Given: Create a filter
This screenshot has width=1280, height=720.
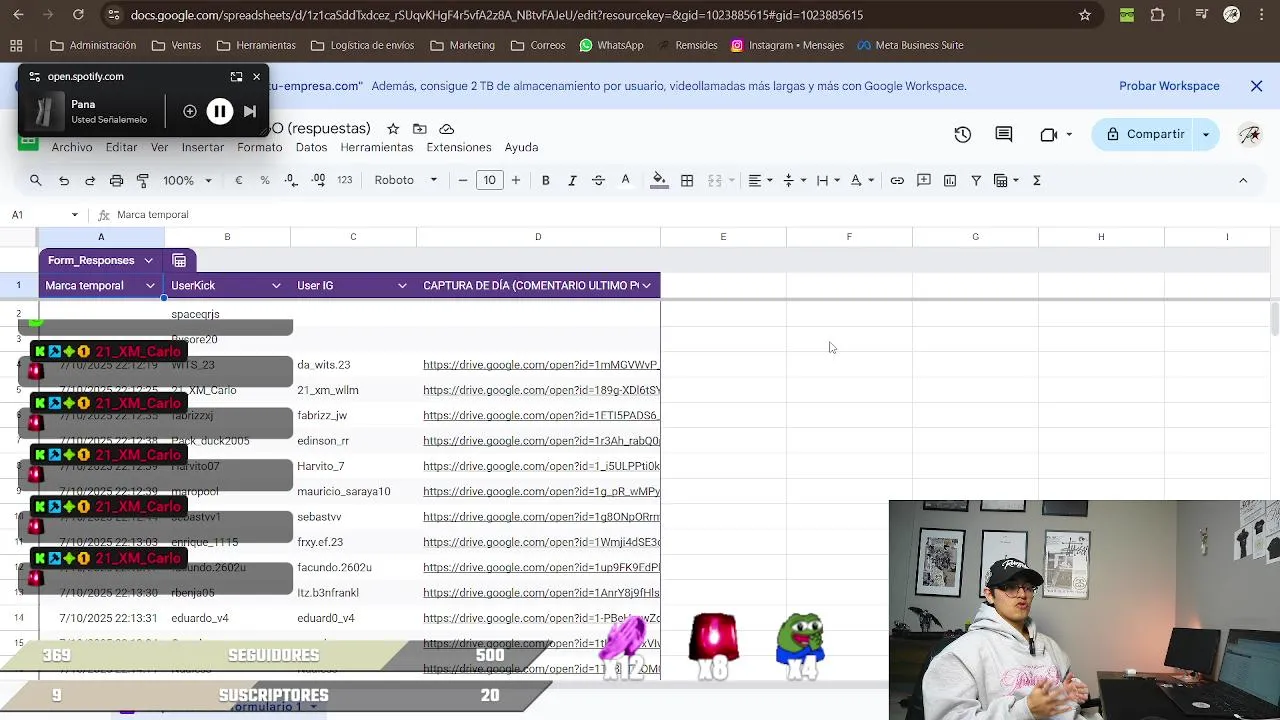Looking at the screenshot, I should [976, 180].
